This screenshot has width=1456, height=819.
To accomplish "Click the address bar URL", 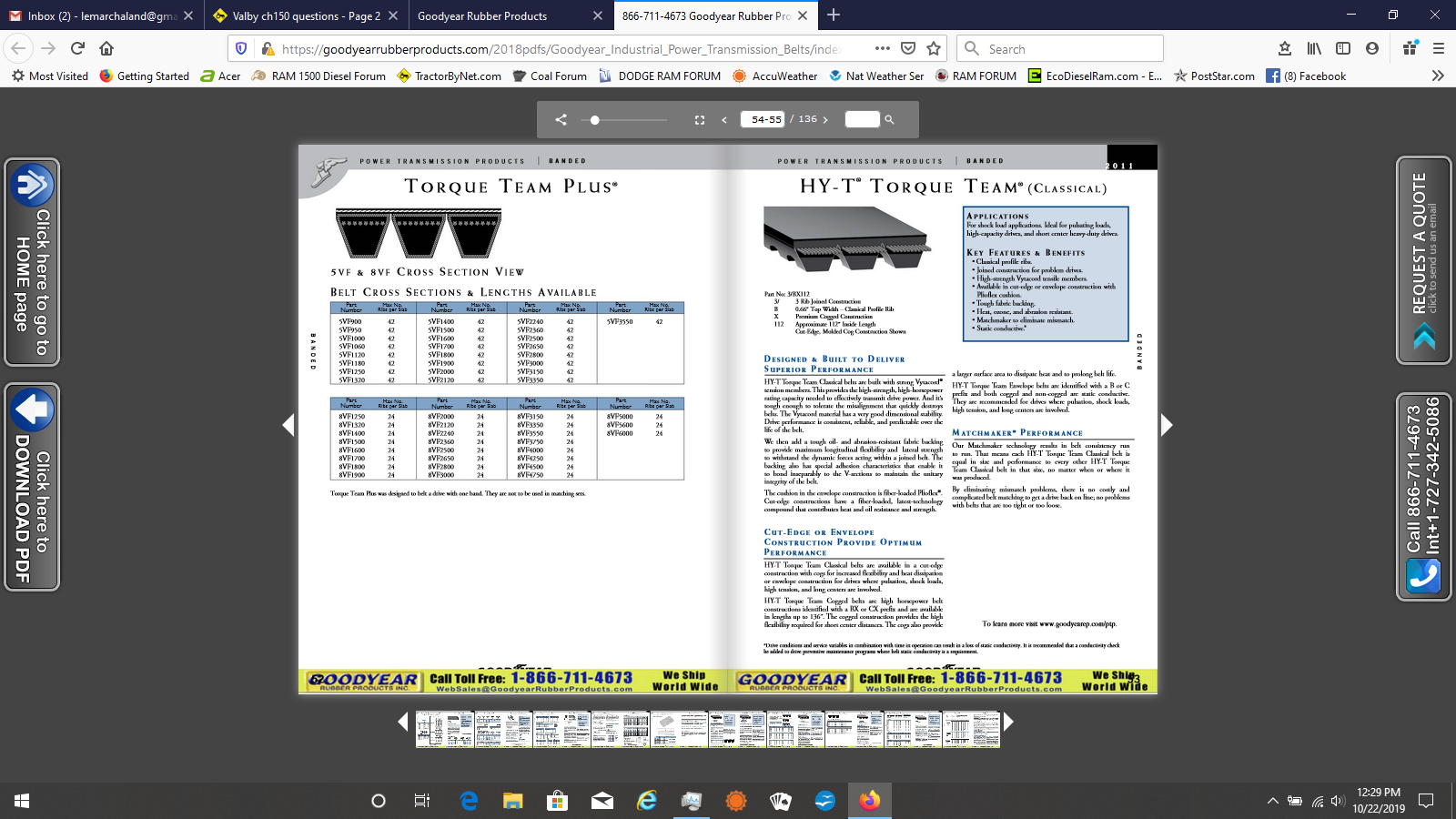I will (x=560, y=49).
